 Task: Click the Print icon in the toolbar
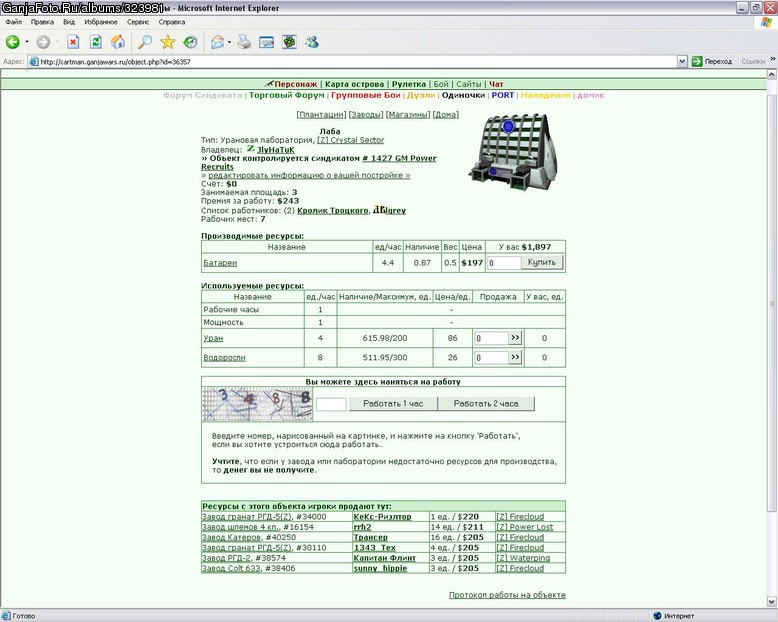[244, 42]
